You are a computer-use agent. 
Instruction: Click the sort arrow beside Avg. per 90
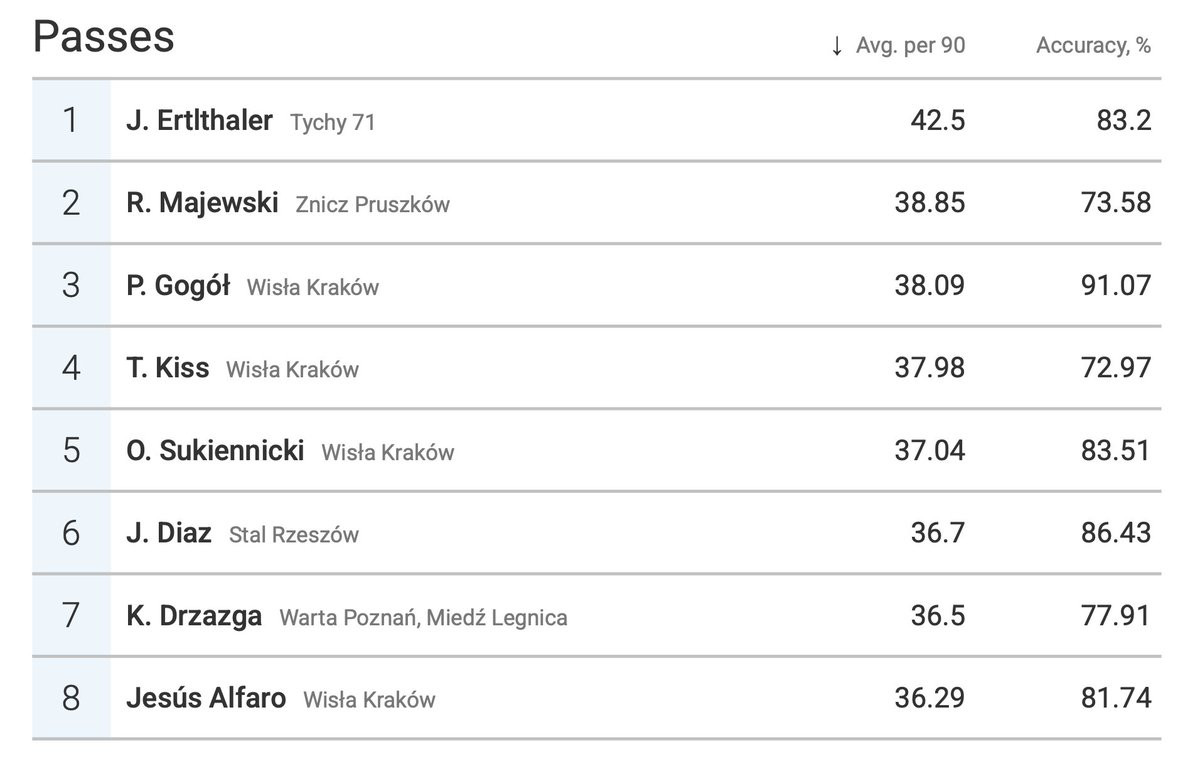pyautogui.click(x=837, y=46)
